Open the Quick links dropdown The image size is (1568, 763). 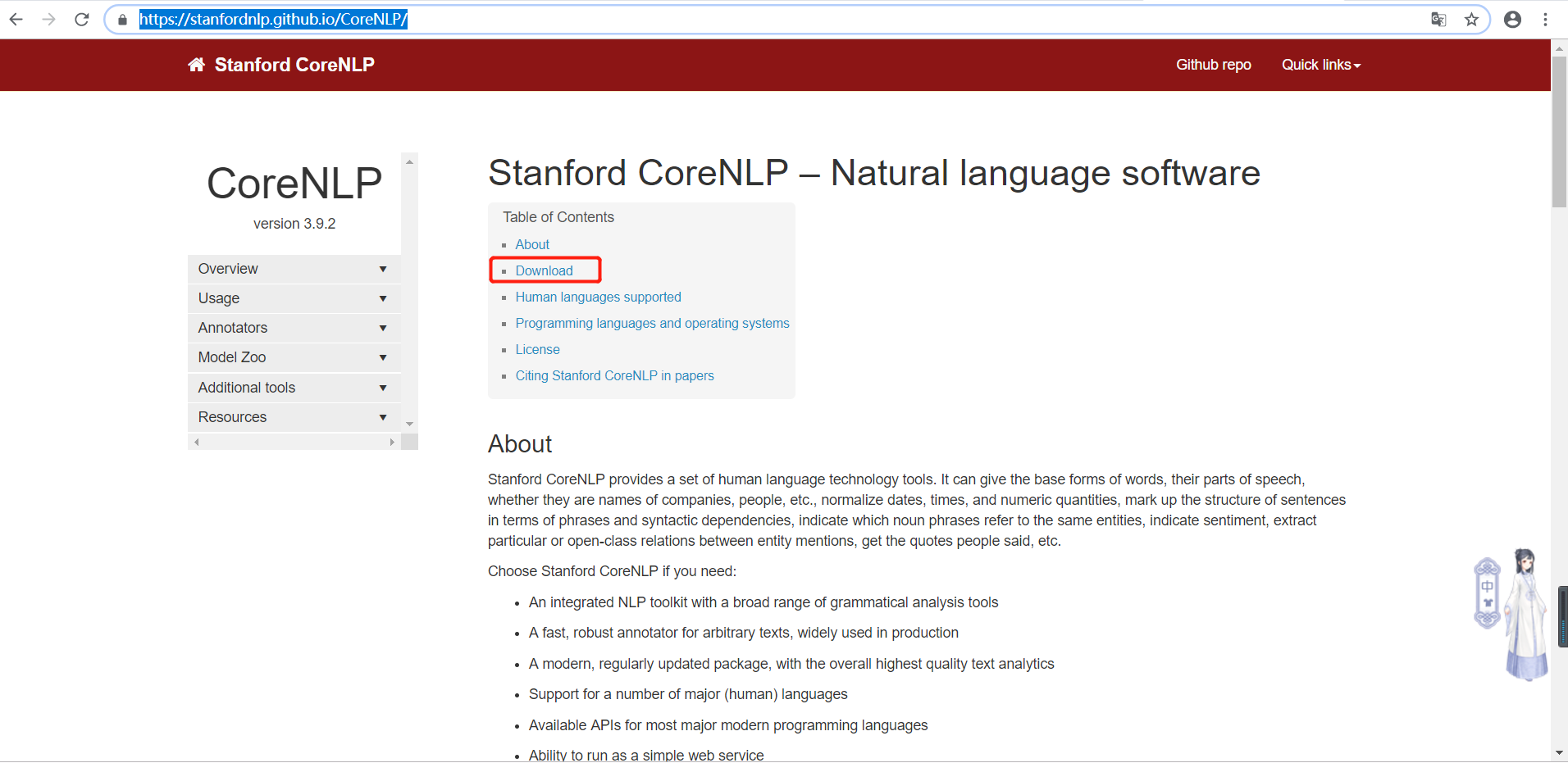coord(1320,65)
